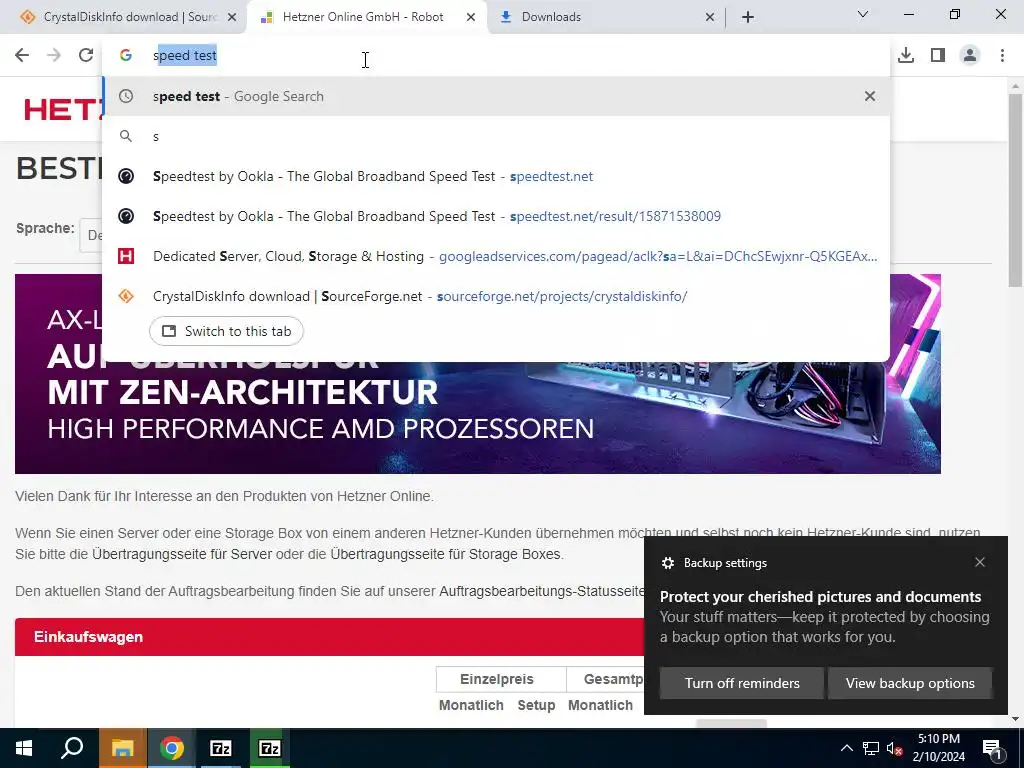Click 'View backup options' button
The image size is (1024, 768).
910,683
